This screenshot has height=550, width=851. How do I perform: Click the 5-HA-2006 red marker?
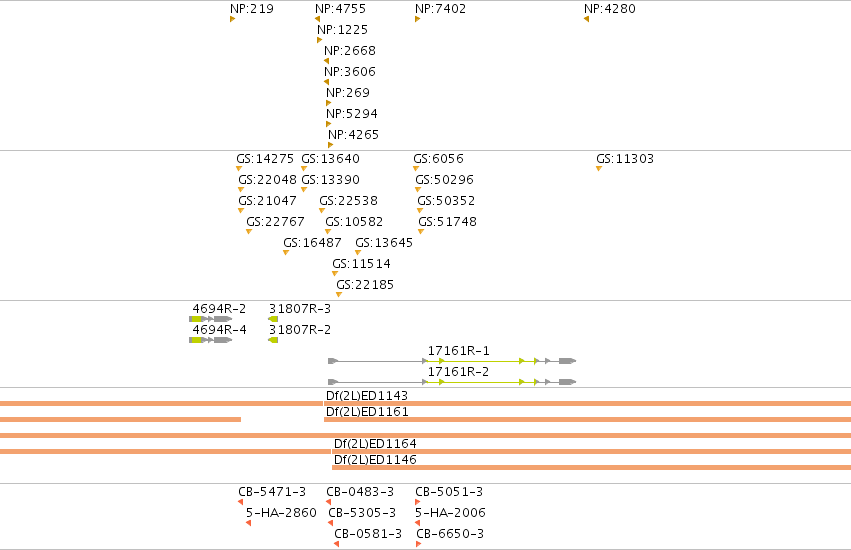pyautogui.click(x=417, y=523)
